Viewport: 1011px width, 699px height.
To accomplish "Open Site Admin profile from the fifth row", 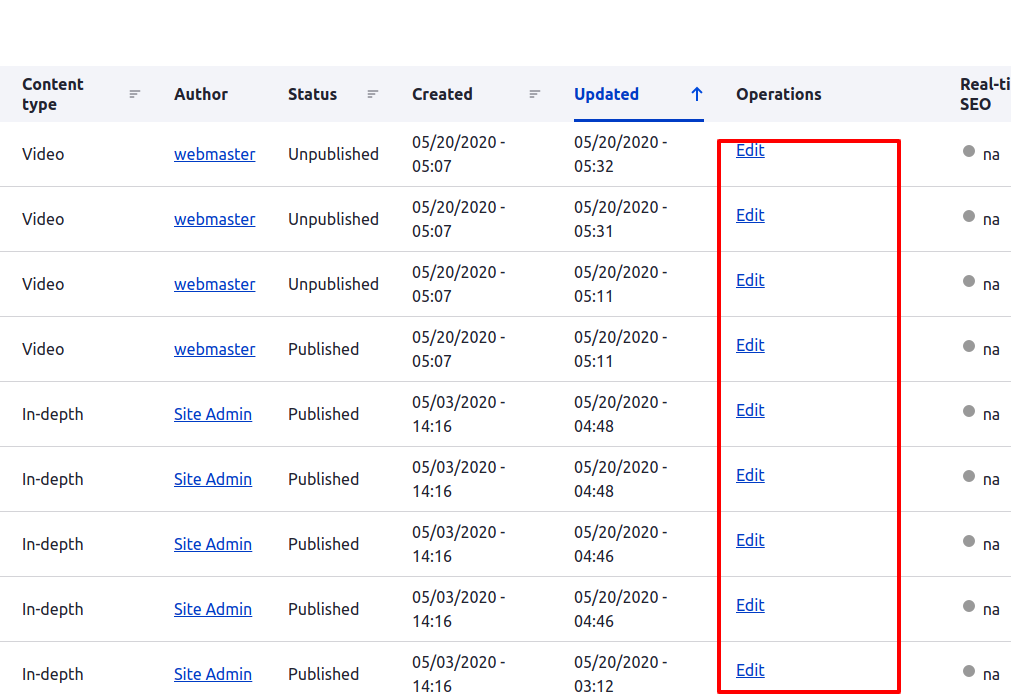I will point(213,414).
